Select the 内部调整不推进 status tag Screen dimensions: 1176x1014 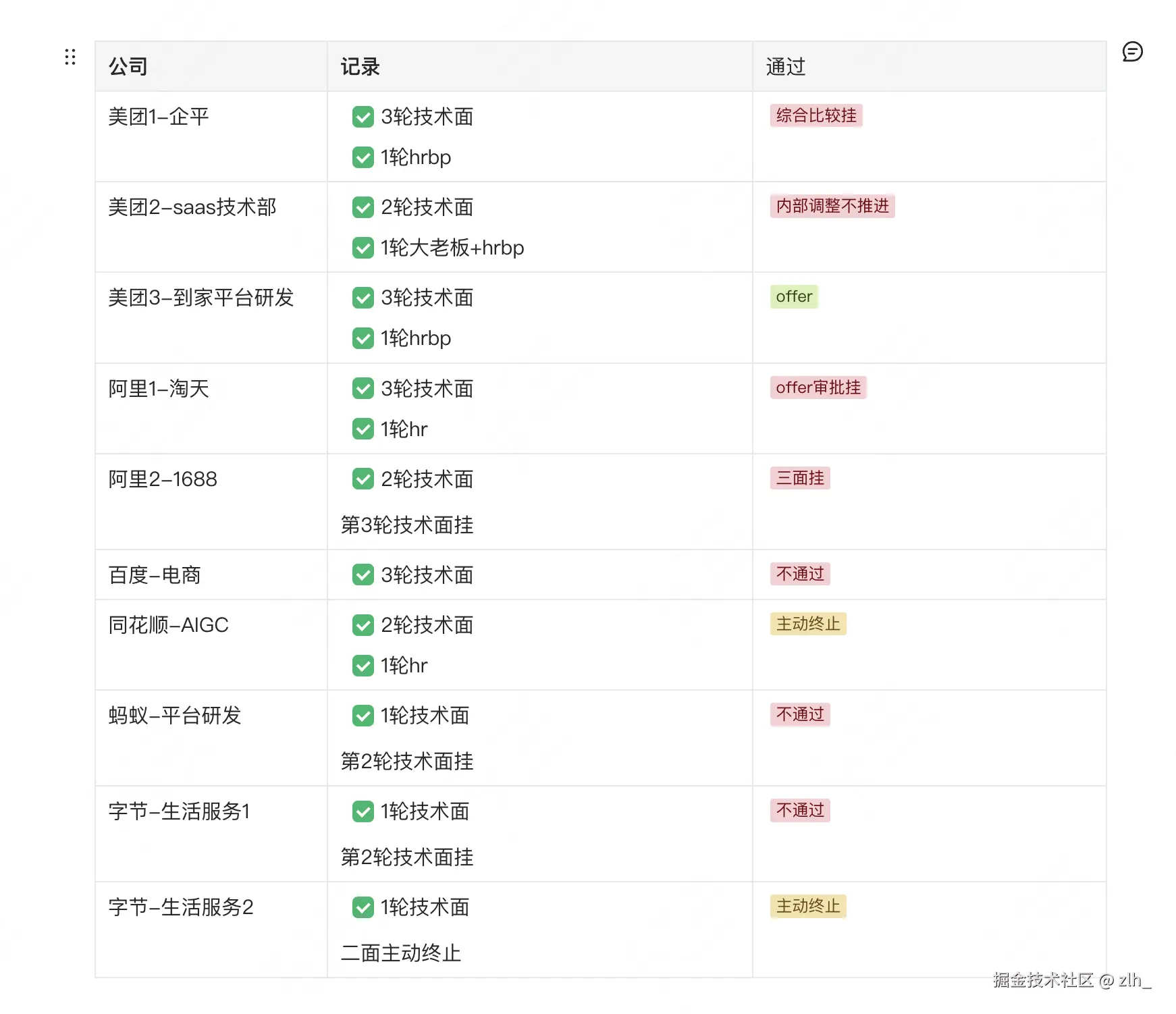point(832,206)
